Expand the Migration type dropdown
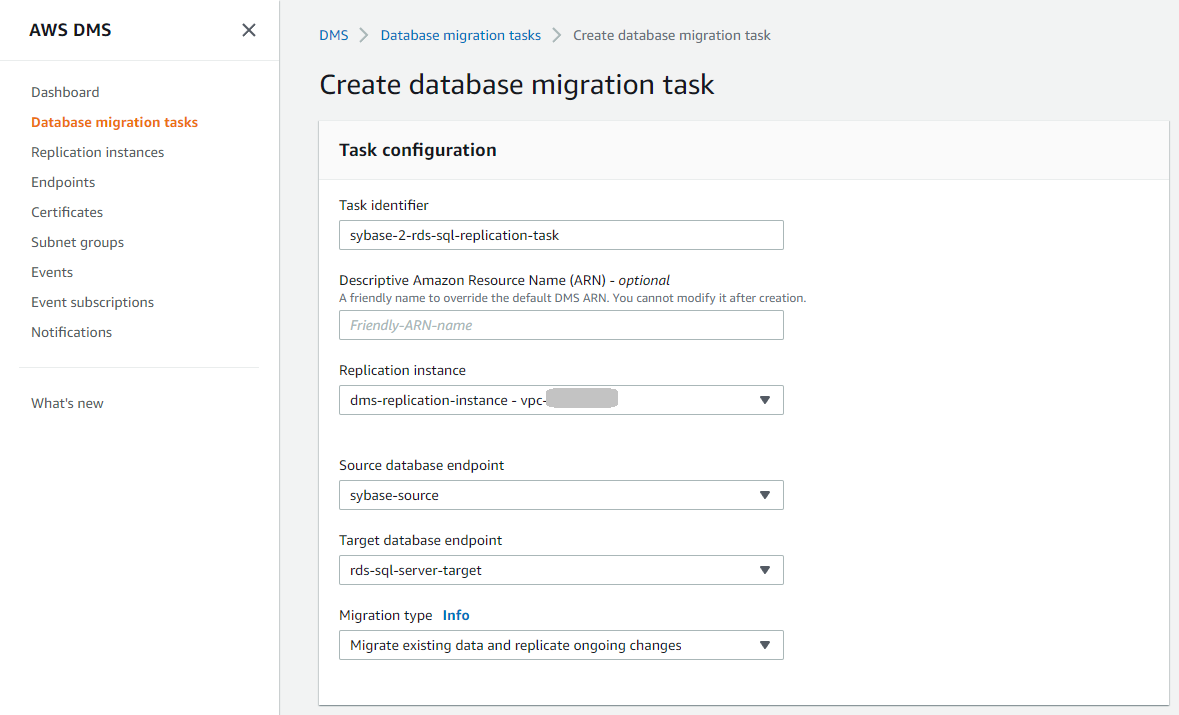Screen dimensions: 1179x715 561,645
